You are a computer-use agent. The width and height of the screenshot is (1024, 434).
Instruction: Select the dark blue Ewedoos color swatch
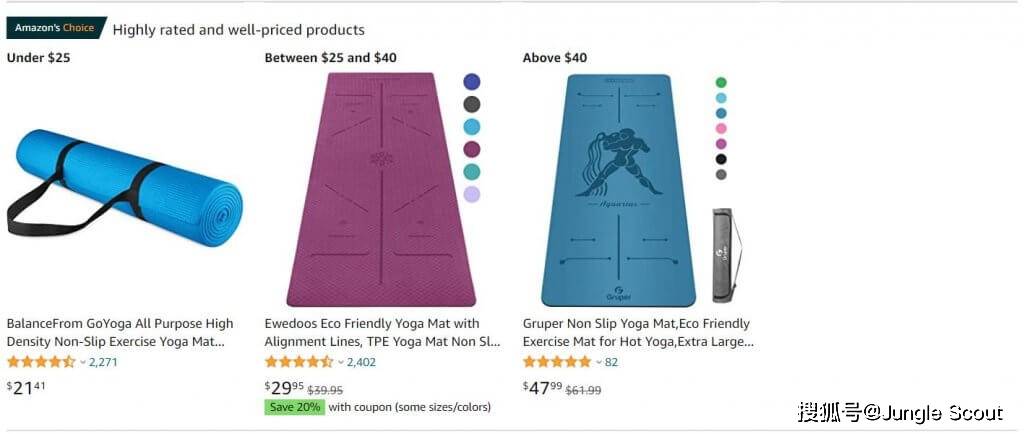(x=472, y=82)
